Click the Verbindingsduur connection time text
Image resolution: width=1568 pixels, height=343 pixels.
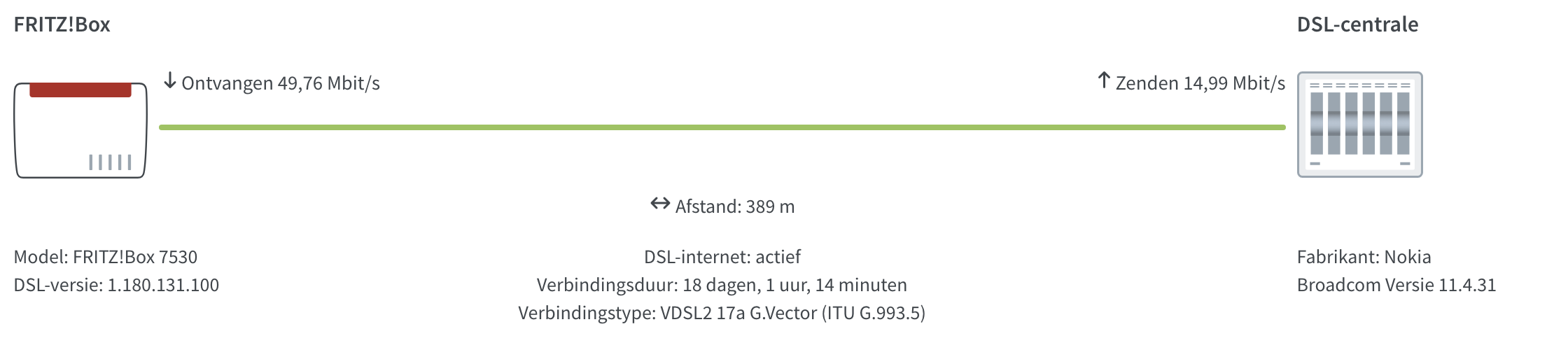click(722, 285)
